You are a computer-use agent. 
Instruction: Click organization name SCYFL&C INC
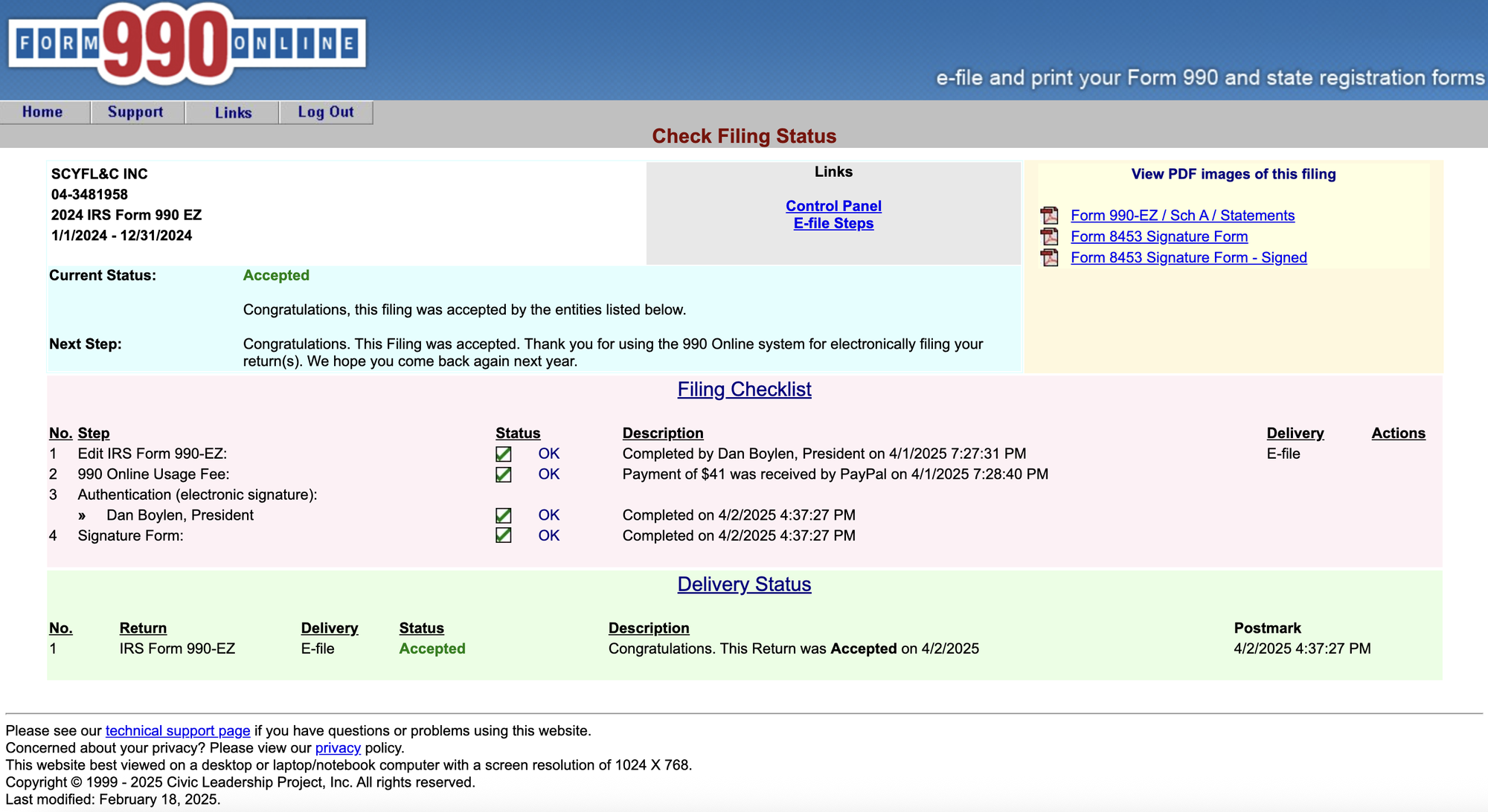tap(100, 174)
